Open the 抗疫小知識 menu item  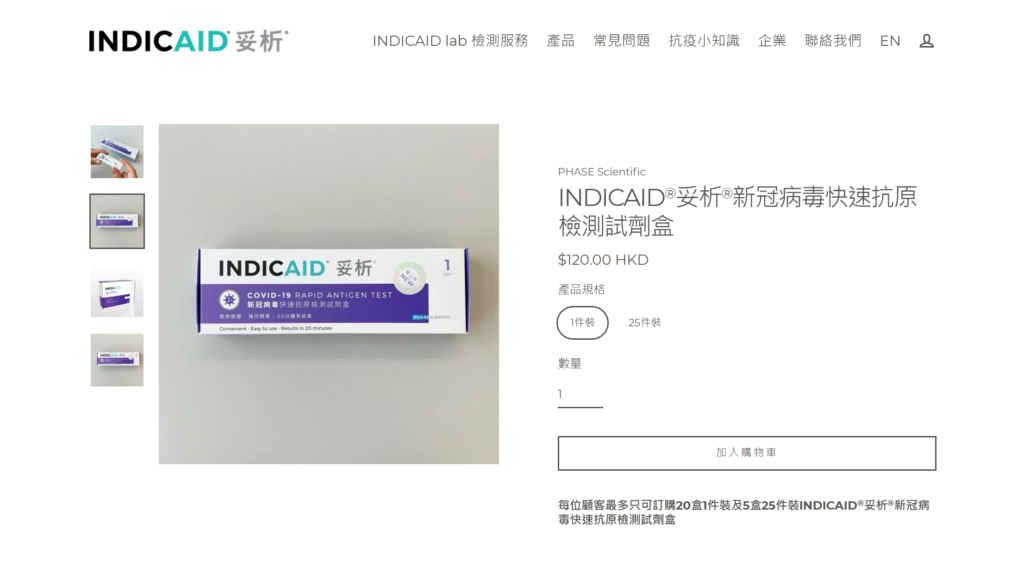point(703,41)
